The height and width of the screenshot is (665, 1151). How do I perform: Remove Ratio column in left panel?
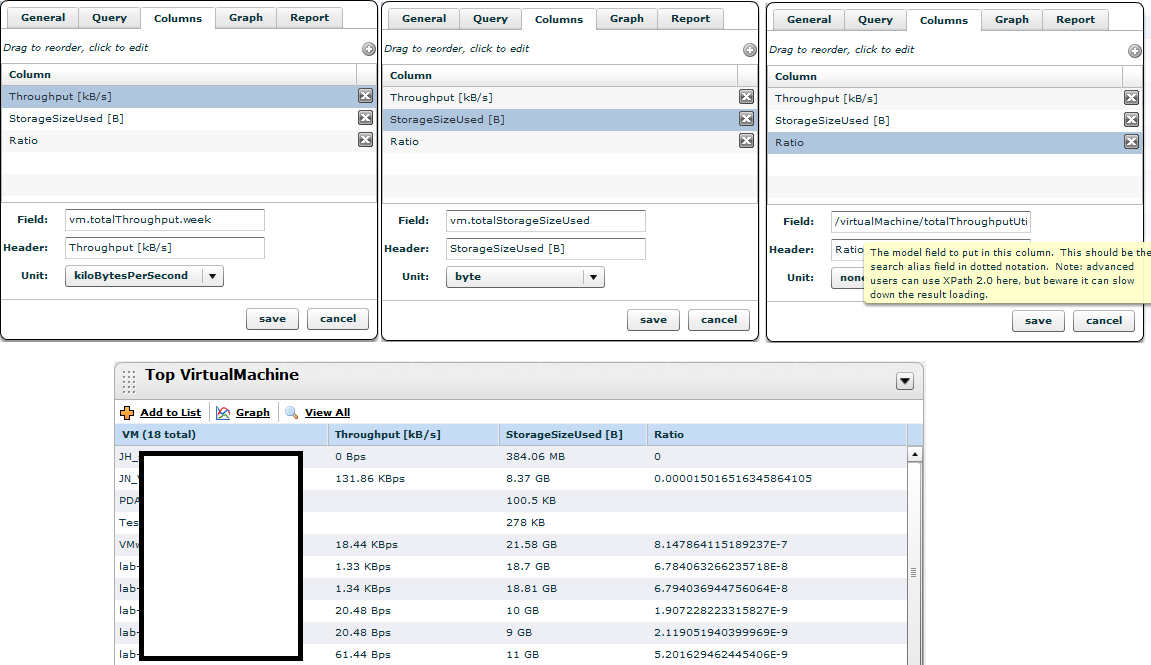click(x=365, y=140)
